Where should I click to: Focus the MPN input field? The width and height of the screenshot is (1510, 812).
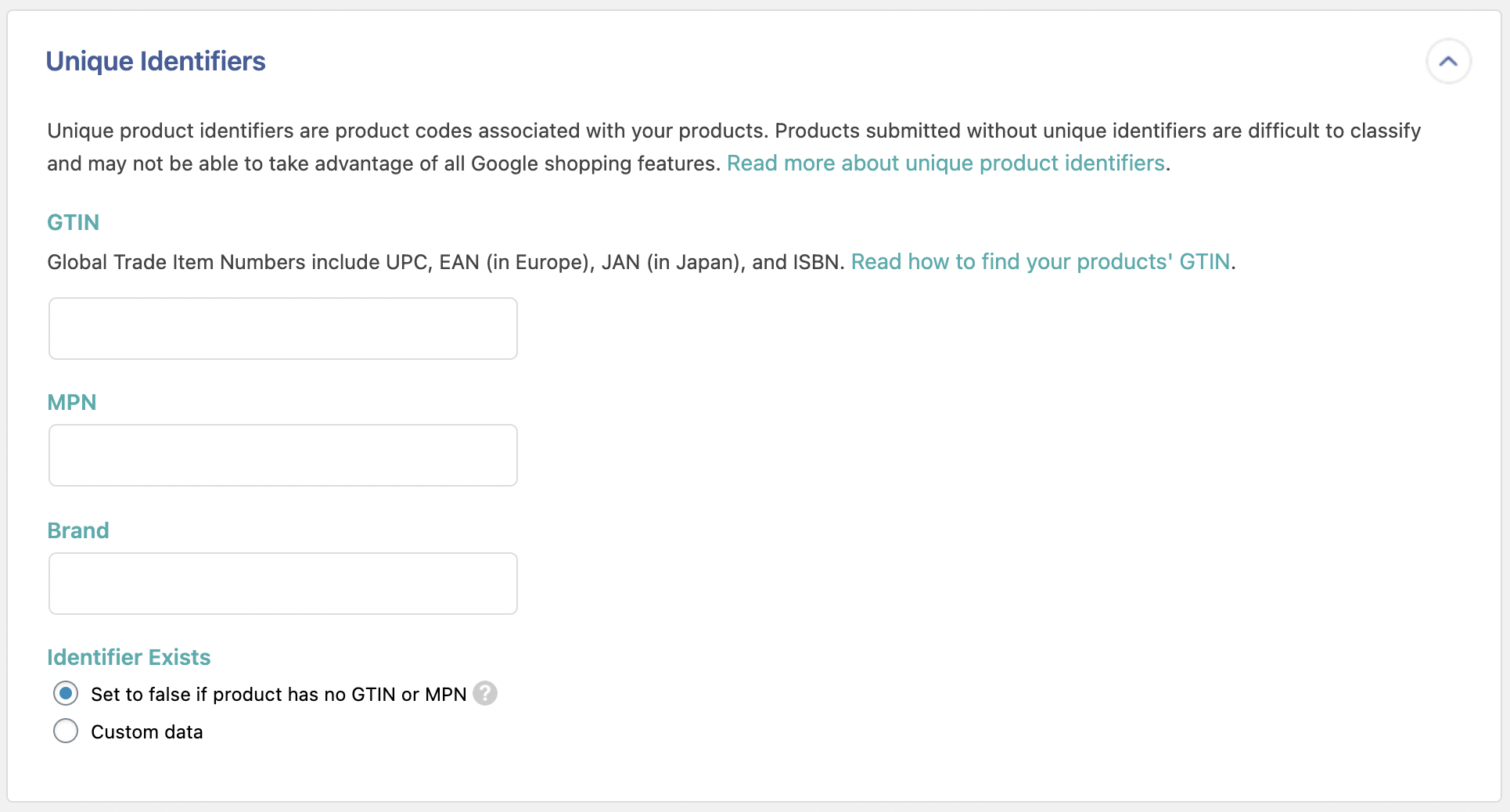(x=282, y=455)
